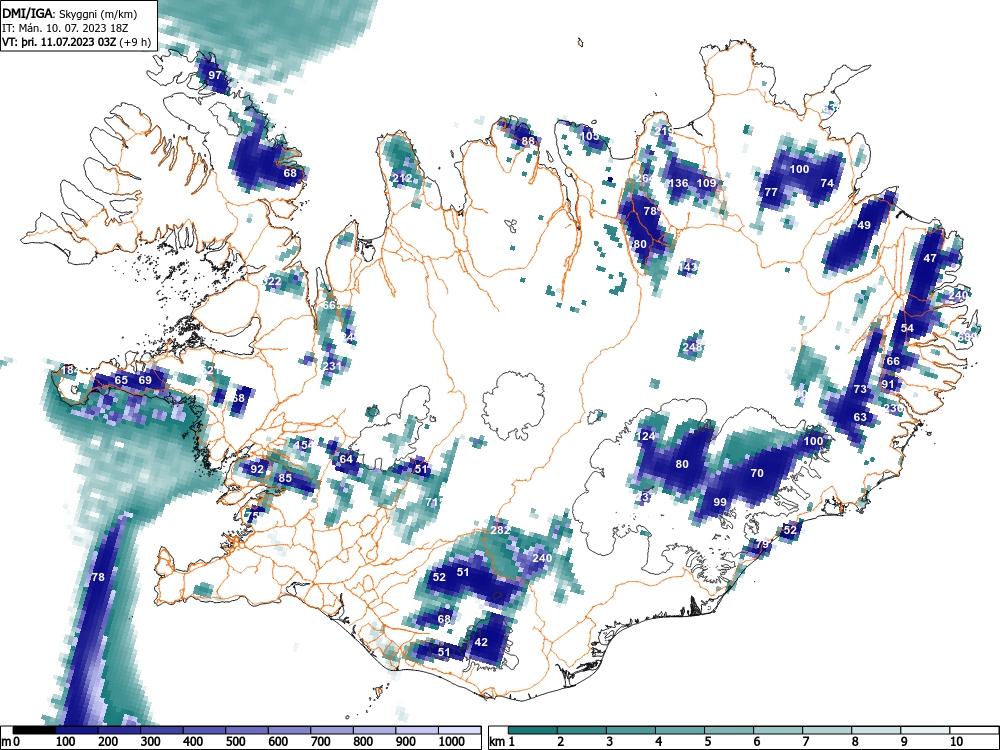
Task: Click the '8' label on the km legend
Action: click(x=855, y=742)
